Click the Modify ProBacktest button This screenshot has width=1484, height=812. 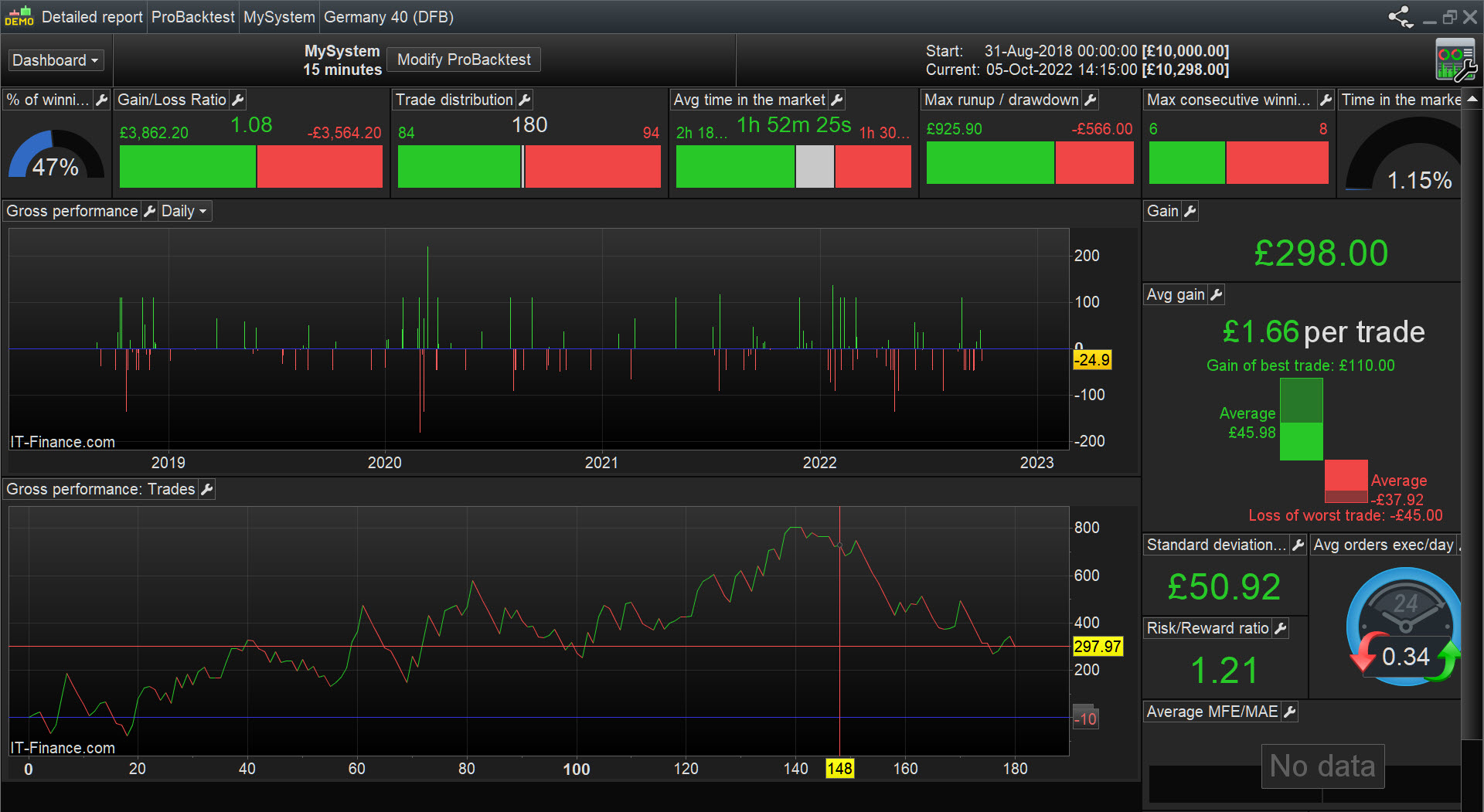(x=464, y=59)
